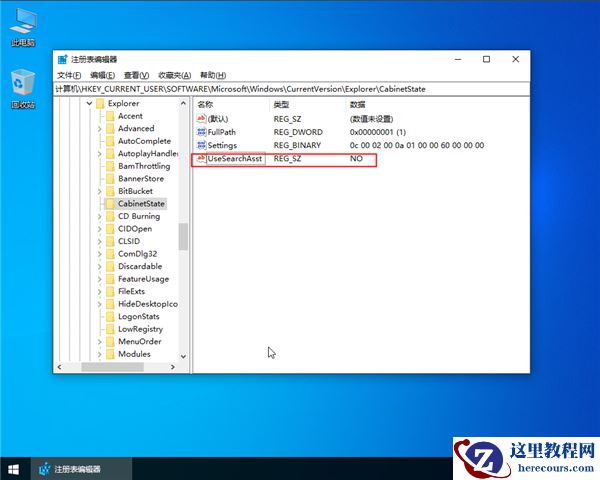Select the AutoplayHandlers tree item
Viewport: 600px width, 480px height.
click(x=148, y=154)
